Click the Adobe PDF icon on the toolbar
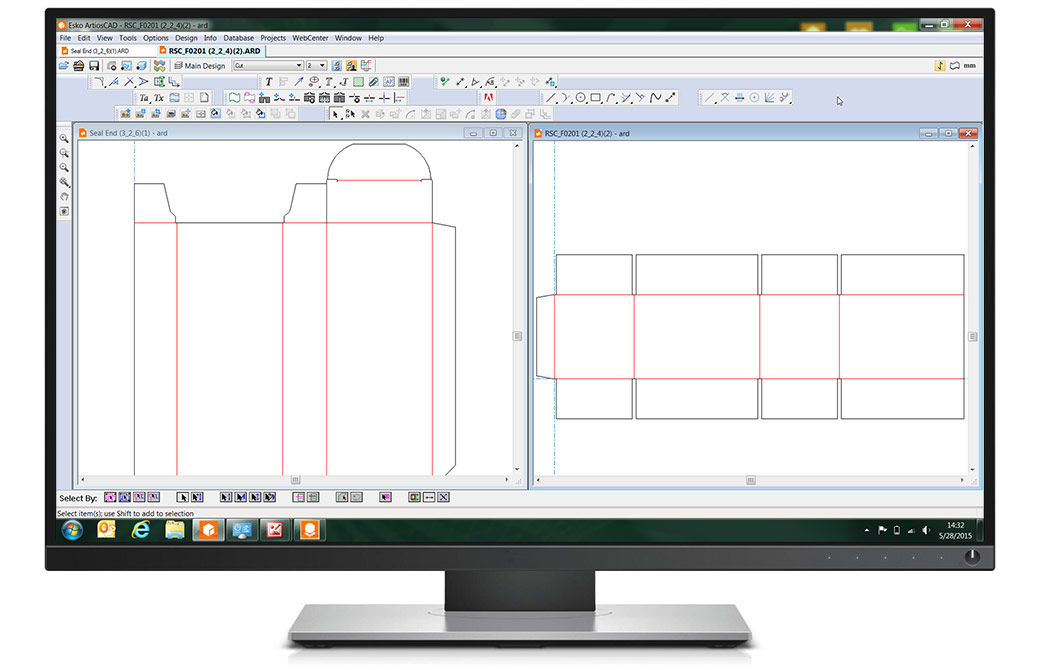The height and width of the screenshot is (670, 1040). coord(487,99)
